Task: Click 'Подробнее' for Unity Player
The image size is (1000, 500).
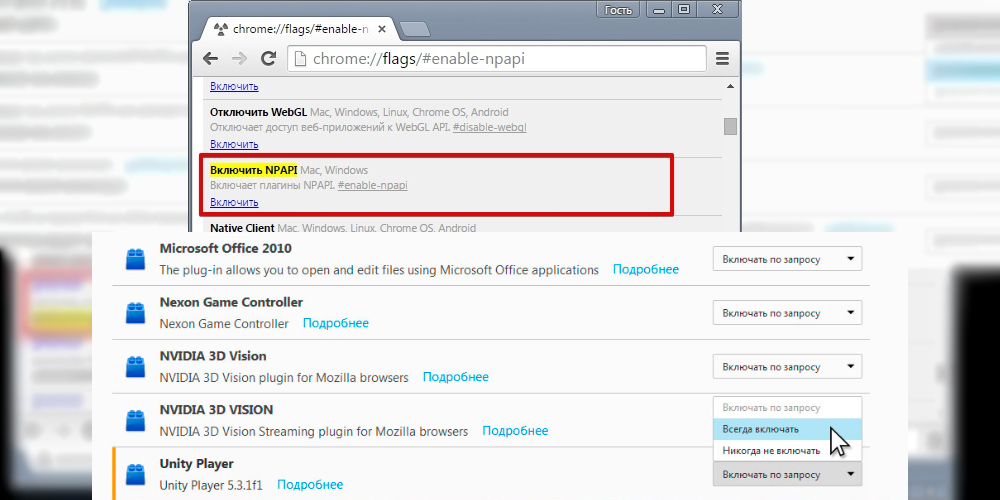Action: point(310,485)
